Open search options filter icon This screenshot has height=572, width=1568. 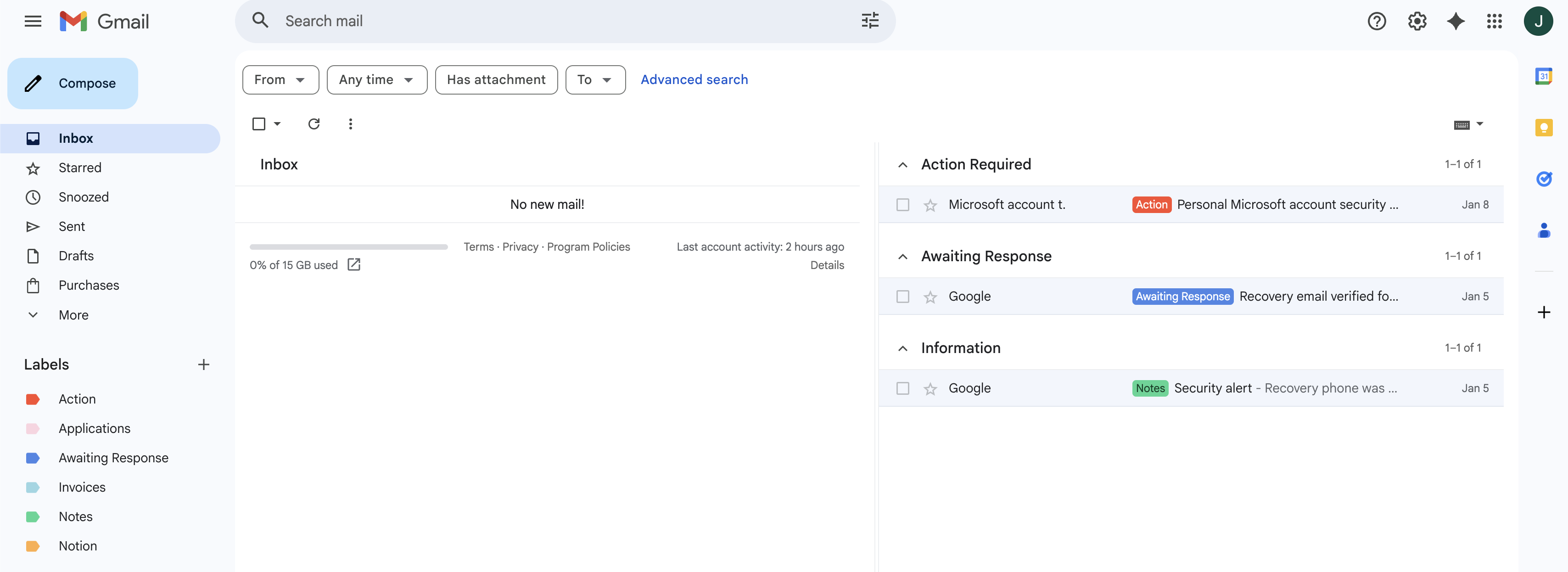tap(869, 21)
